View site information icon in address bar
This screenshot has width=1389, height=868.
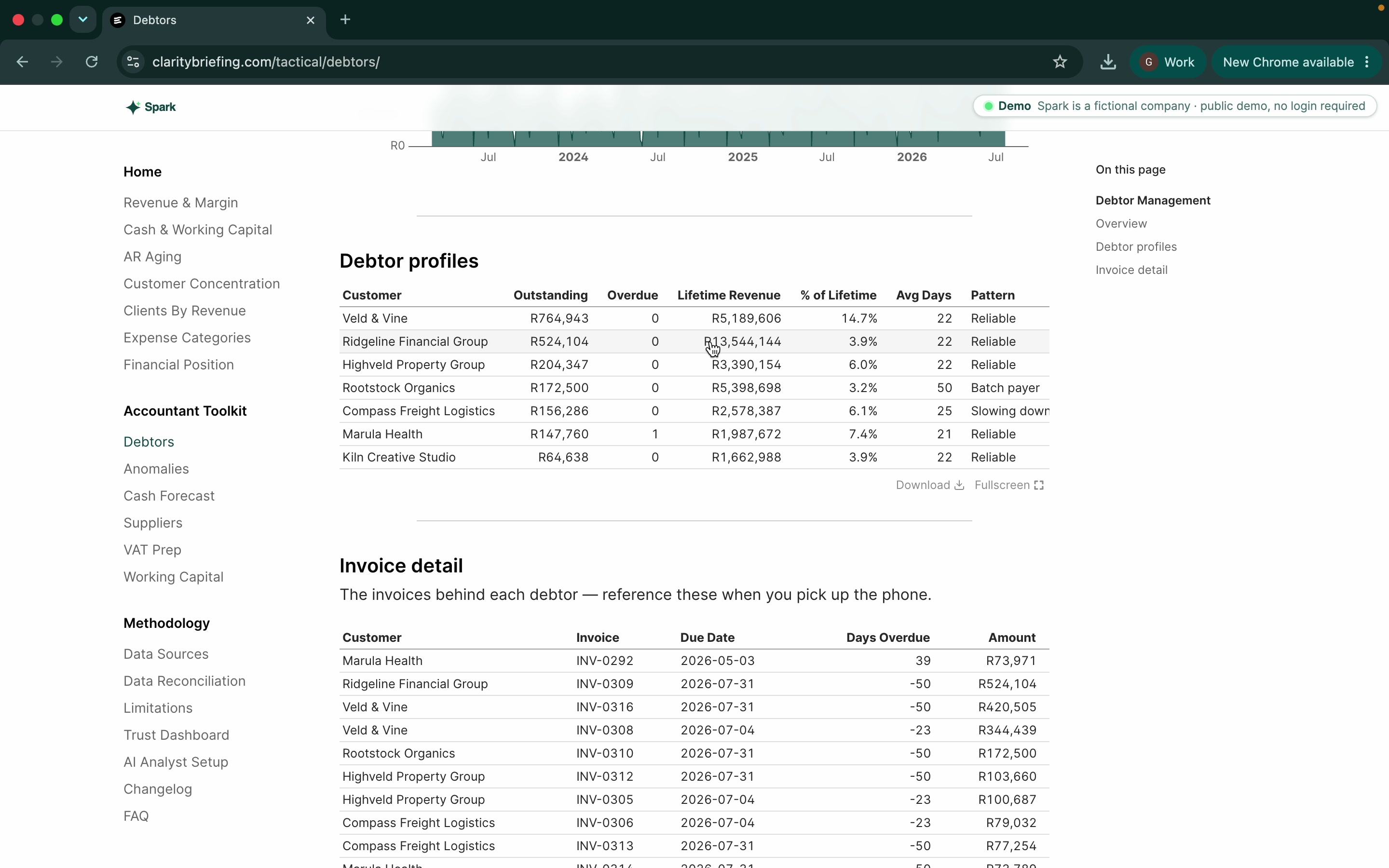click(x=133, y=62)
